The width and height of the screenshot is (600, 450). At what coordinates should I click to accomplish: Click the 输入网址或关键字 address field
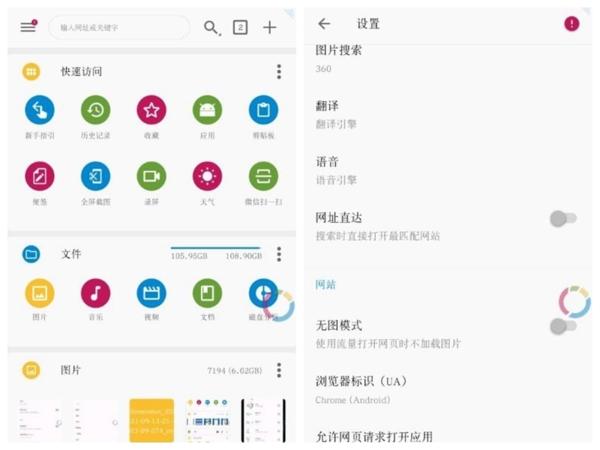click(x=118, y=28)
